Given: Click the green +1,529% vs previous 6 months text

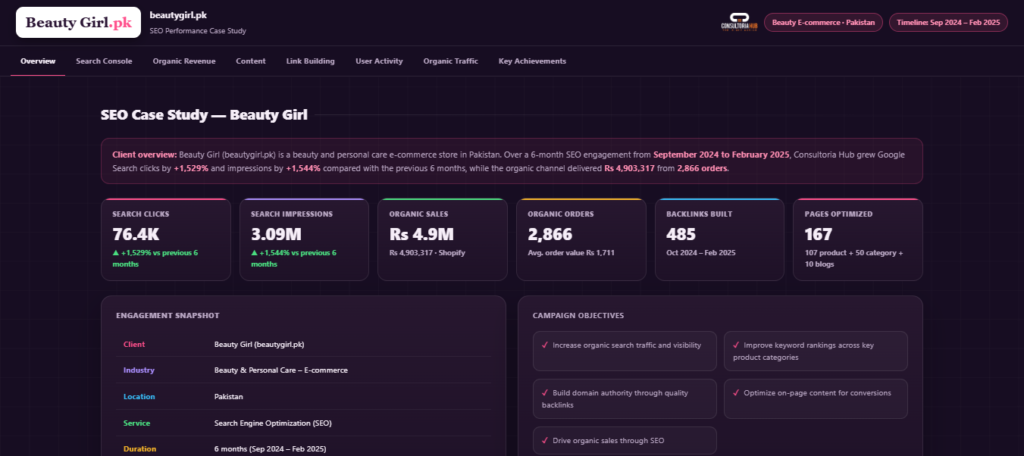Looking at the screenshot, I should (155, 258).
